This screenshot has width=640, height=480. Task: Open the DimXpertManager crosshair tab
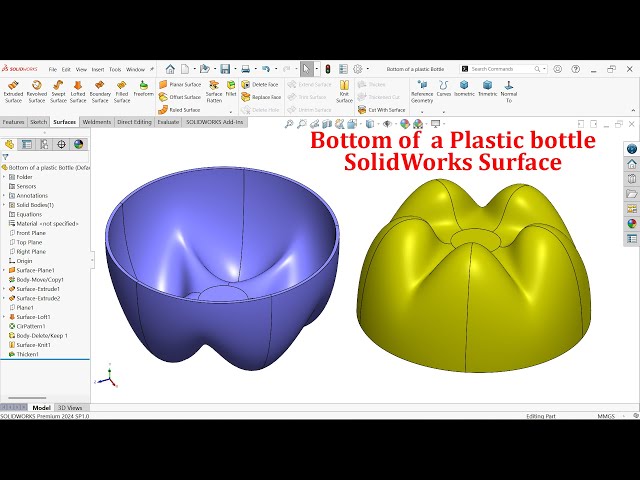click(x=61, y=144)
